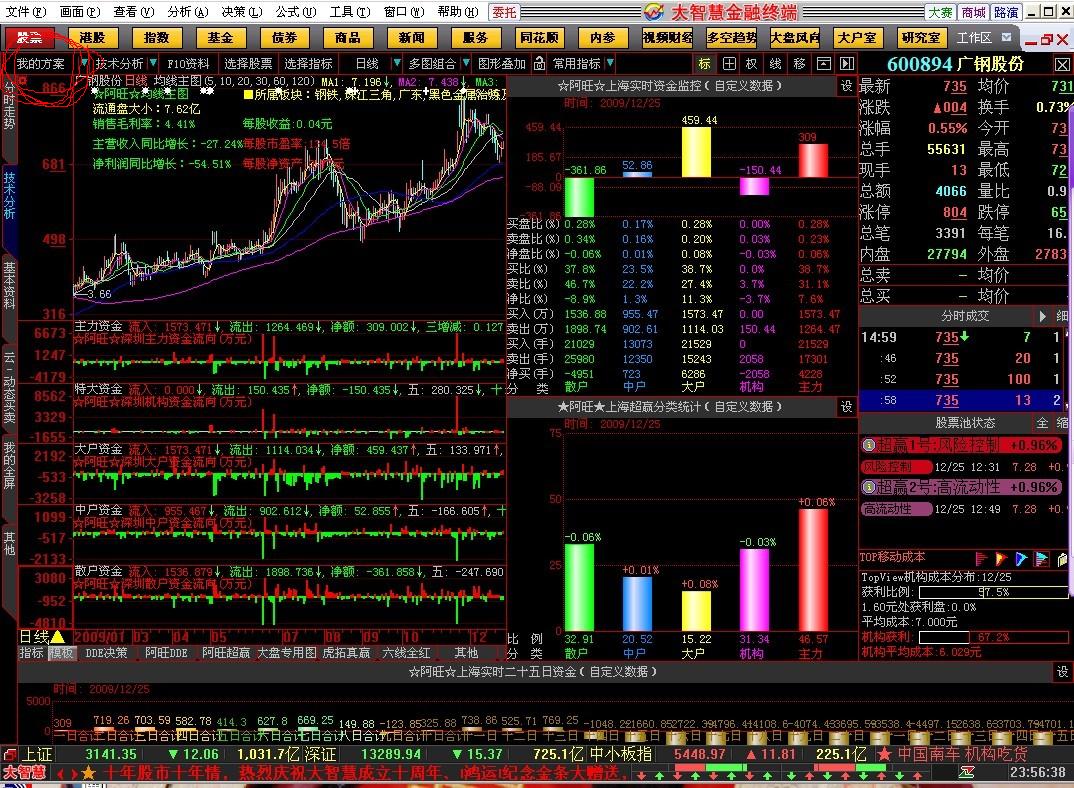Click the lock icon beside 图形叠加
The height and width of the screenshot is (788, 1074).
tap(540, 64)
